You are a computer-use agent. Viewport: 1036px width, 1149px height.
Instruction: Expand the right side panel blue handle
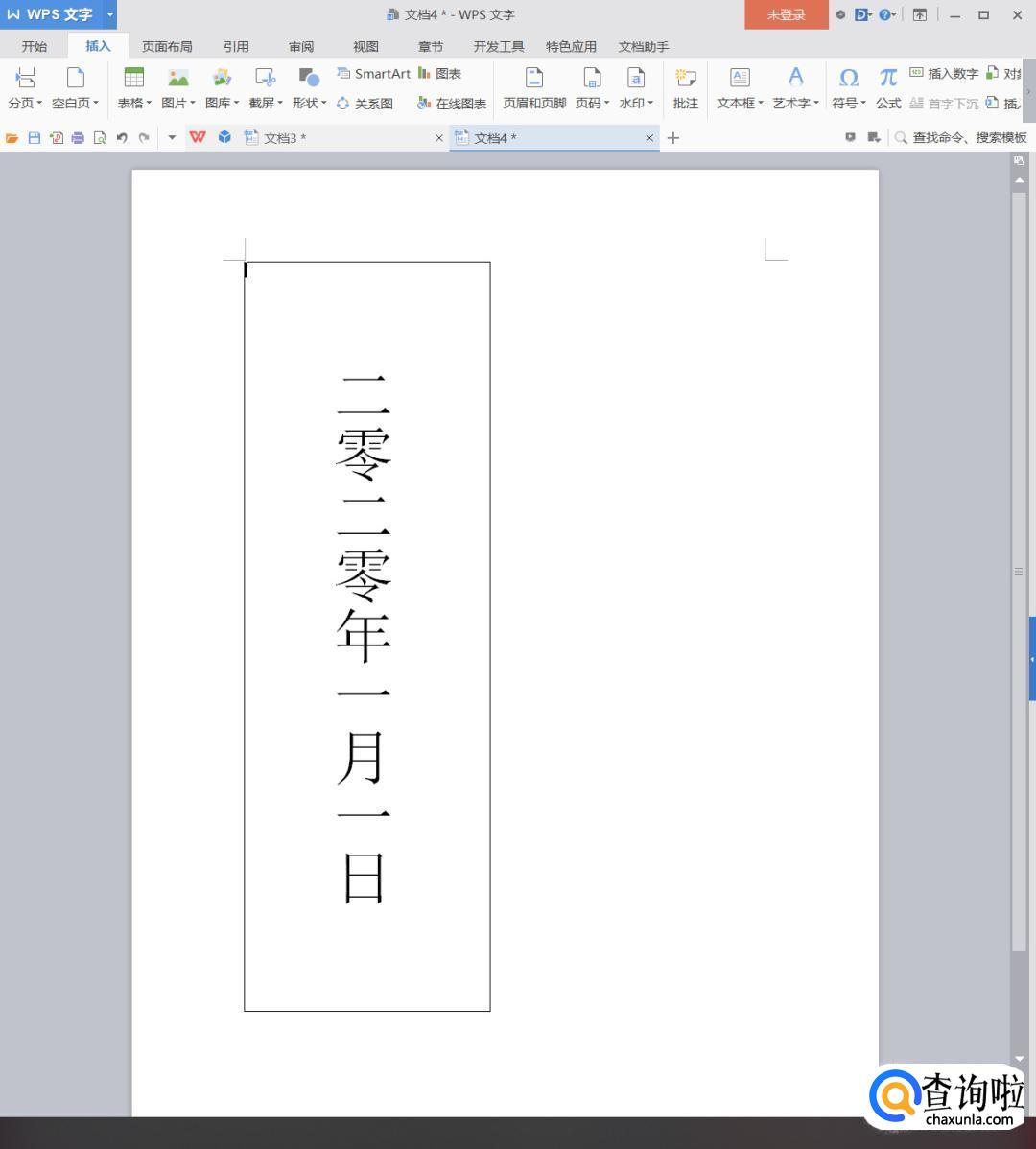pyautogui.click(x=1032, y=659)
